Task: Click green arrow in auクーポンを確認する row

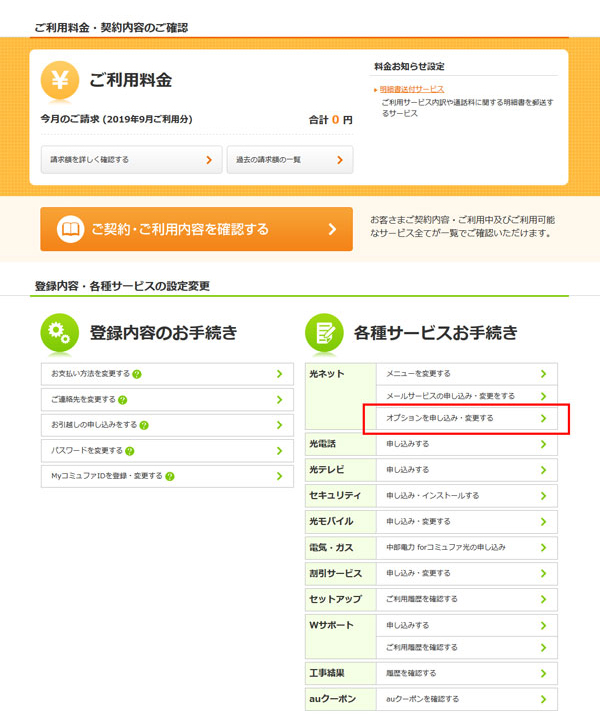Action: [544, 699]
